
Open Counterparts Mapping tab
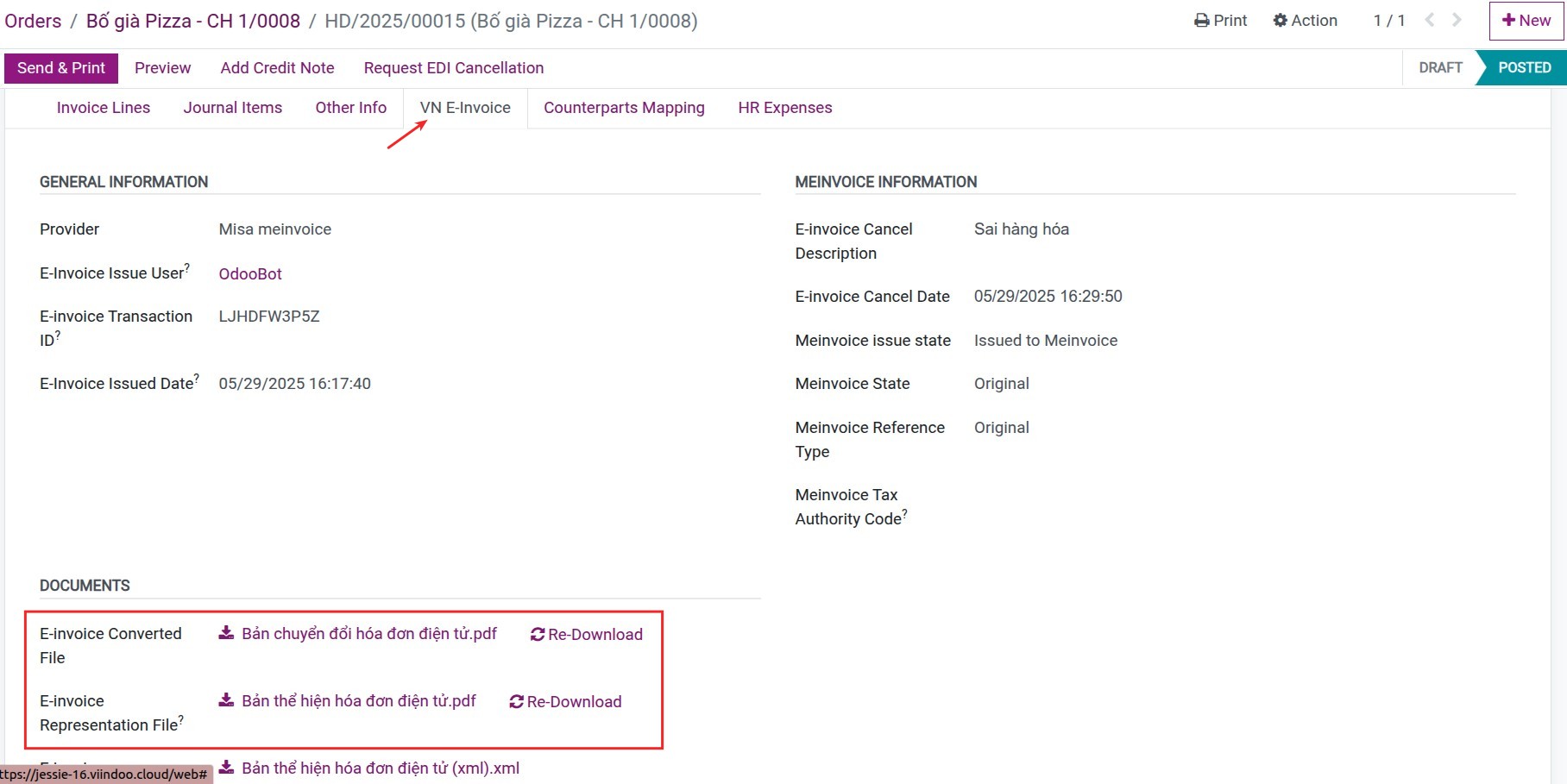624,108
